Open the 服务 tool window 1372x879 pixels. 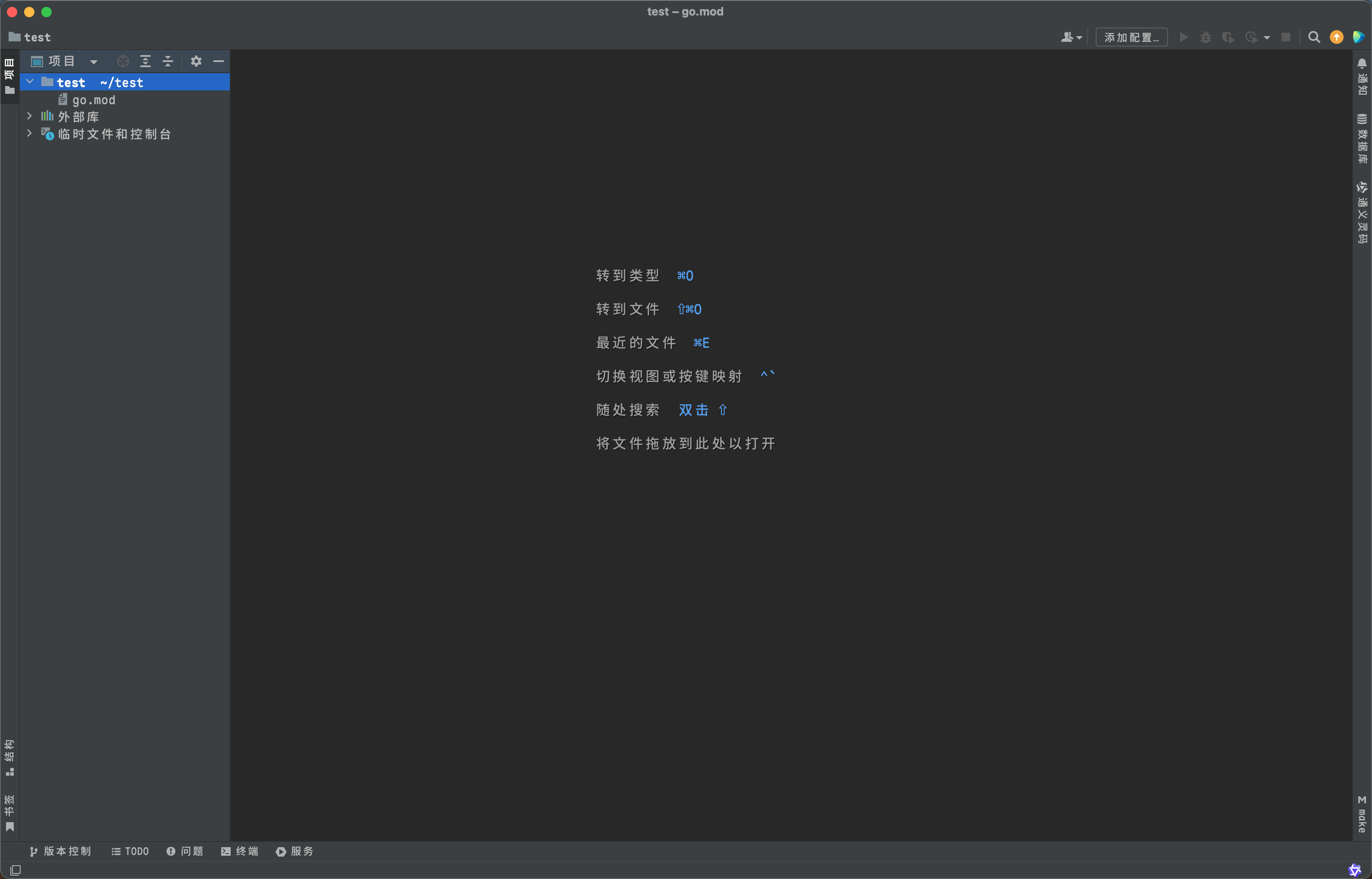coord(294,851)
